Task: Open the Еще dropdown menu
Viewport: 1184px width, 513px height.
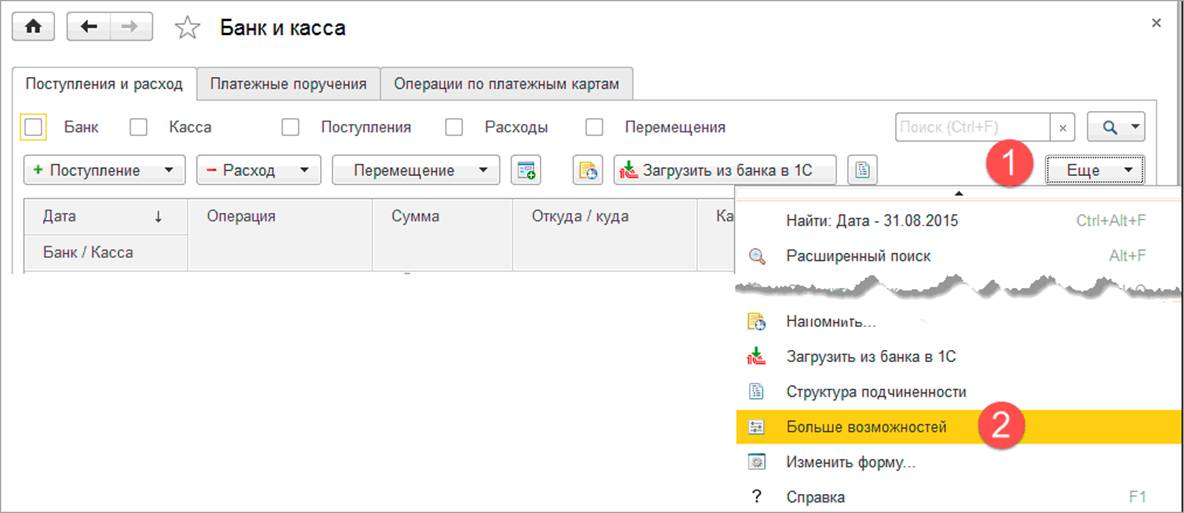Action: pos(1093,170)
